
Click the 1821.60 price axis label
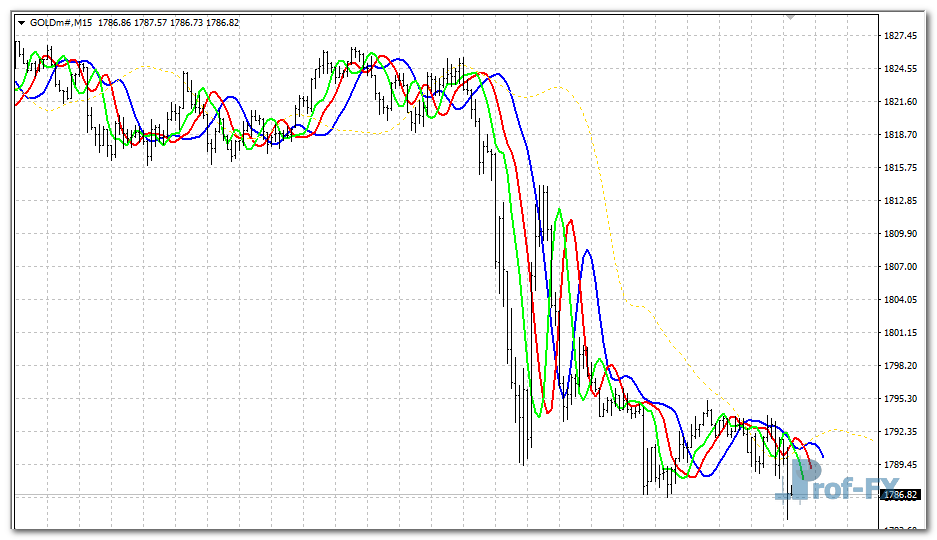coord(900,102)
